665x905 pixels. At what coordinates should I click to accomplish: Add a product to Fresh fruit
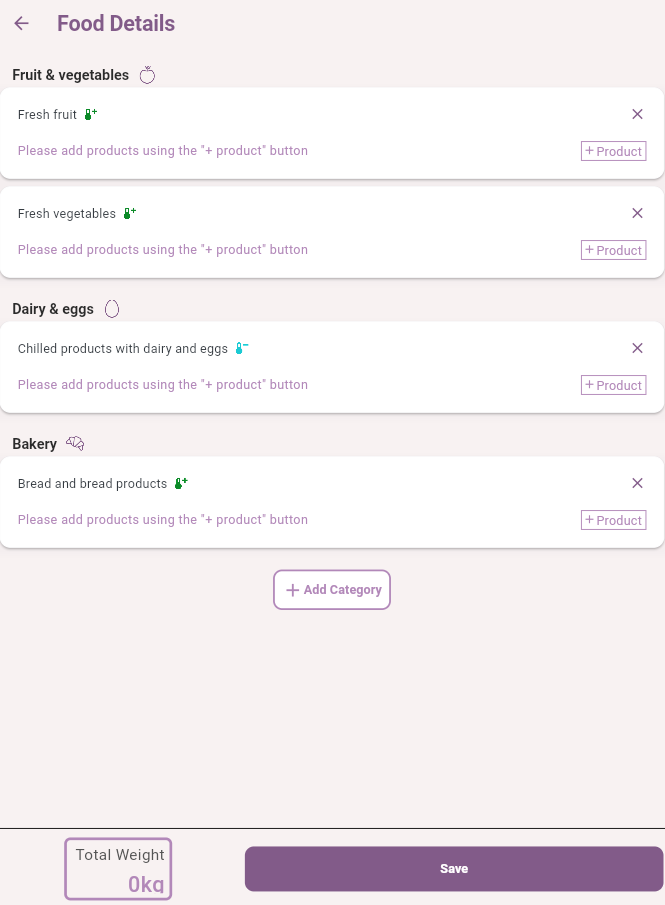coord(613,151)
